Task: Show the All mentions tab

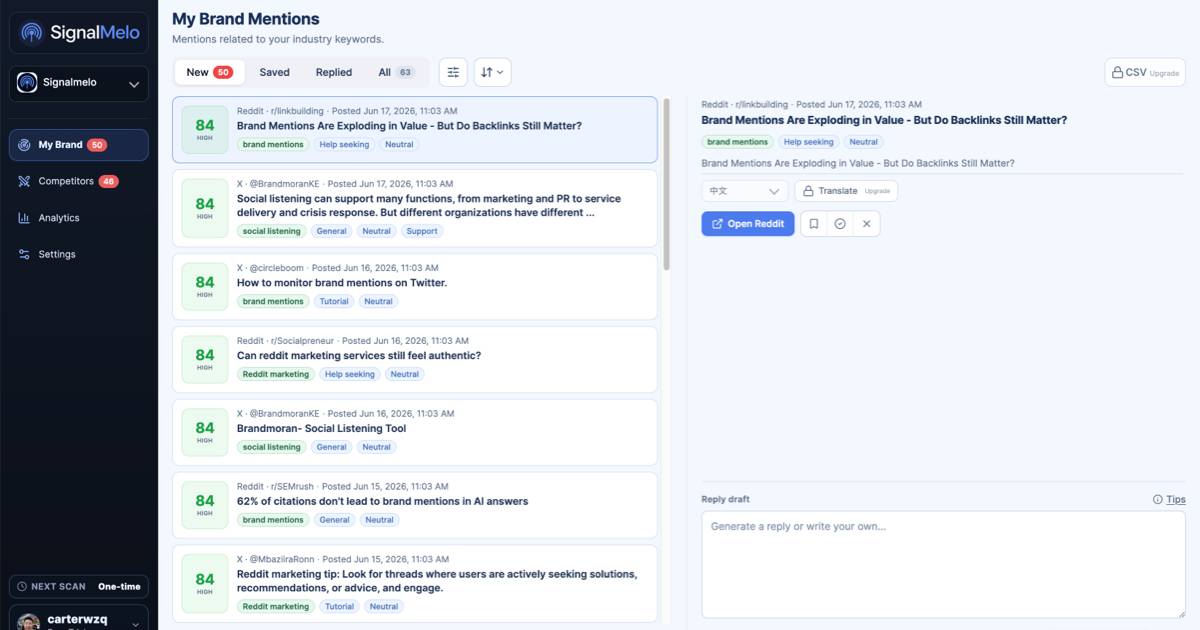Action: [397, 72]
